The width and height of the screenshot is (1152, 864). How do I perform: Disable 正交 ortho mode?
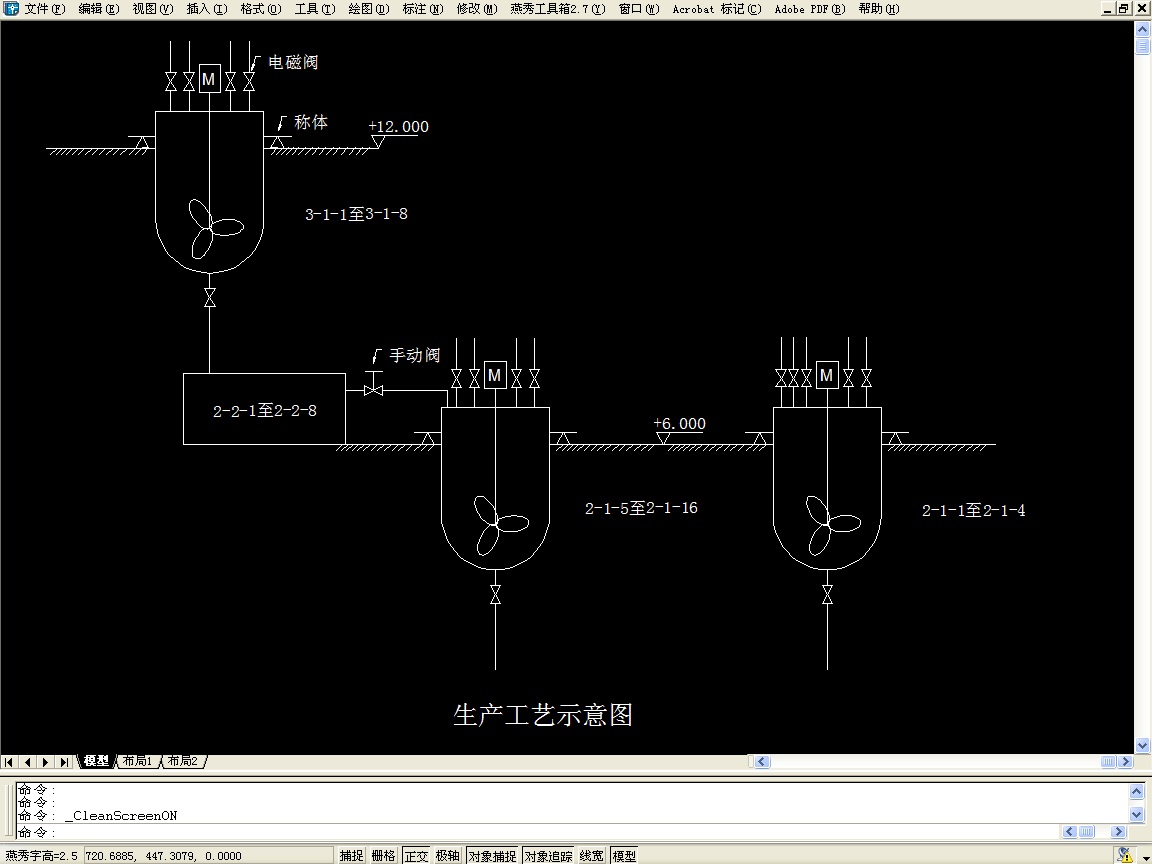(416, 856)
